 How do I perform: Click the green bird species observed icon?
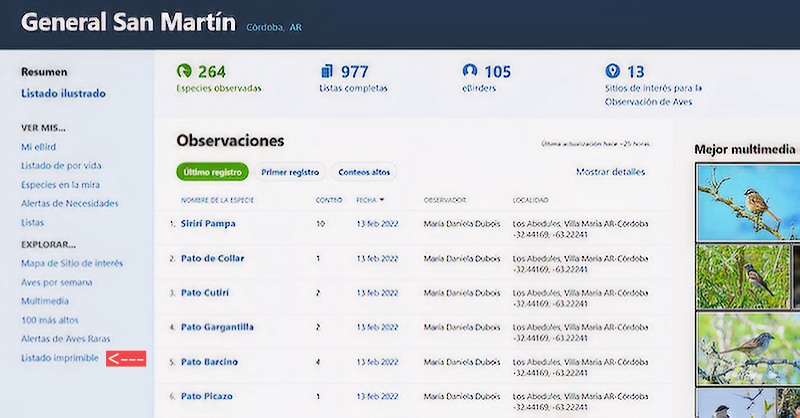click(x=184, y=71)
